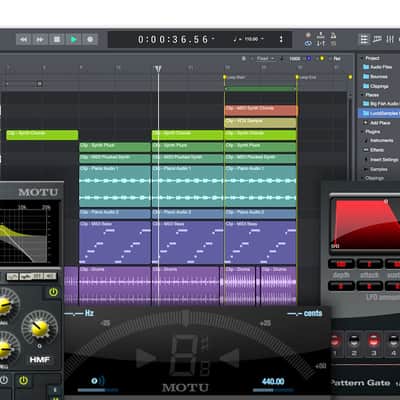This screenshot has height=400, width=400.
Task: Stop playback with the Stop button
Action: (x=57, y=40)
